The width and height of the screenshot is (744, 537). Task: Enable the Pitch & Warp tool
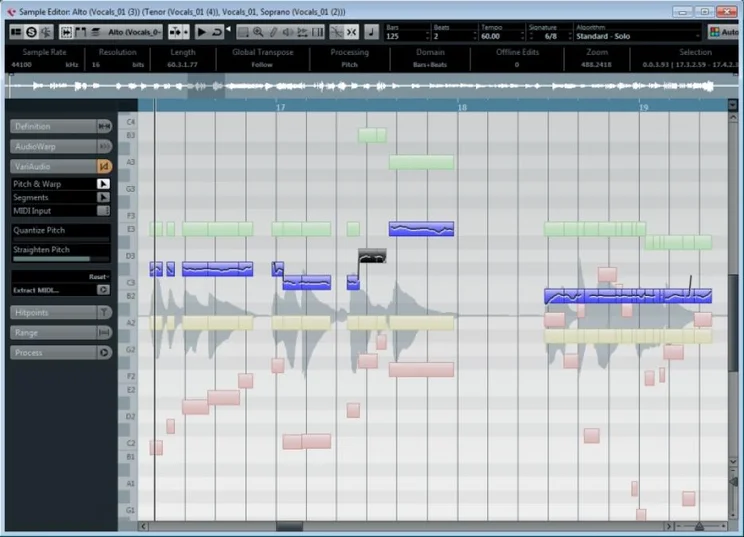click(x=103, y=184)
